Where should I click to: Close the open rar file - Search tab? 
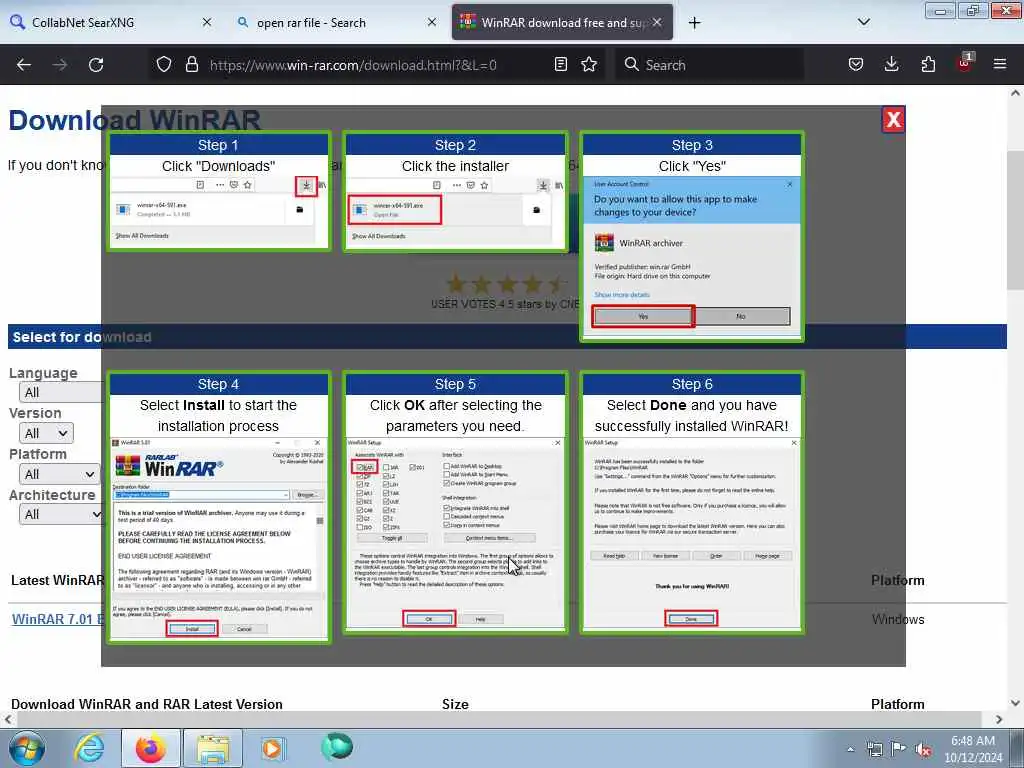tap(432, 22)
